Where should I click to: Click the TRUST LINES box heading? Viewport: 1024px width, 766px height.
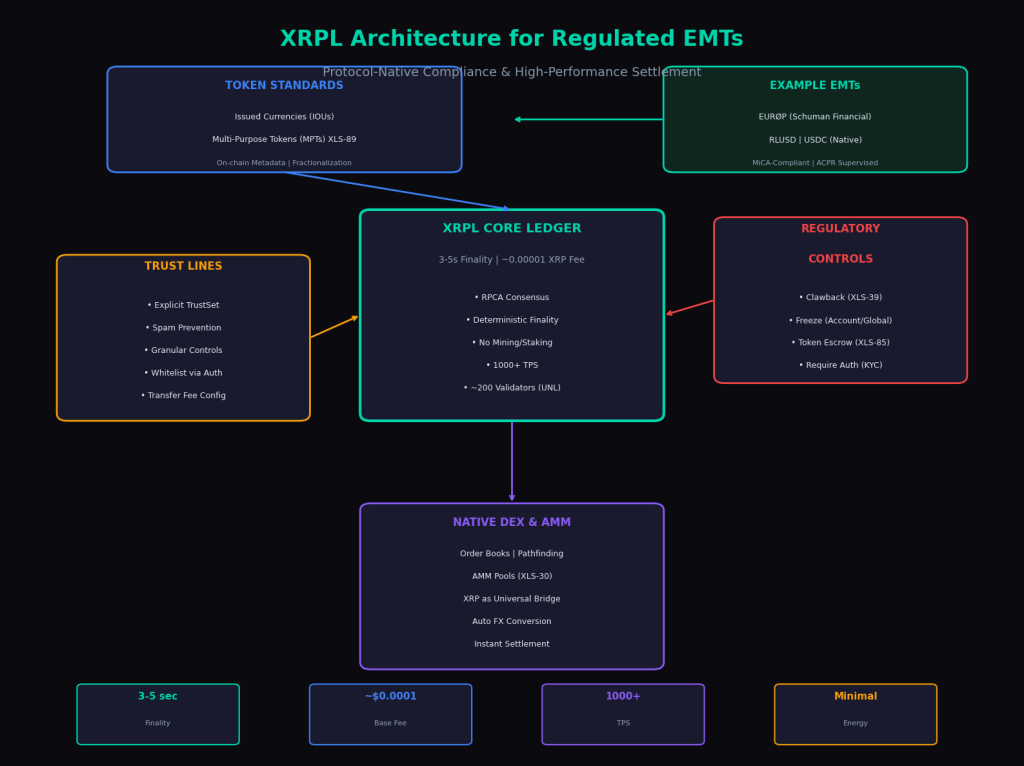click(183, 267)
